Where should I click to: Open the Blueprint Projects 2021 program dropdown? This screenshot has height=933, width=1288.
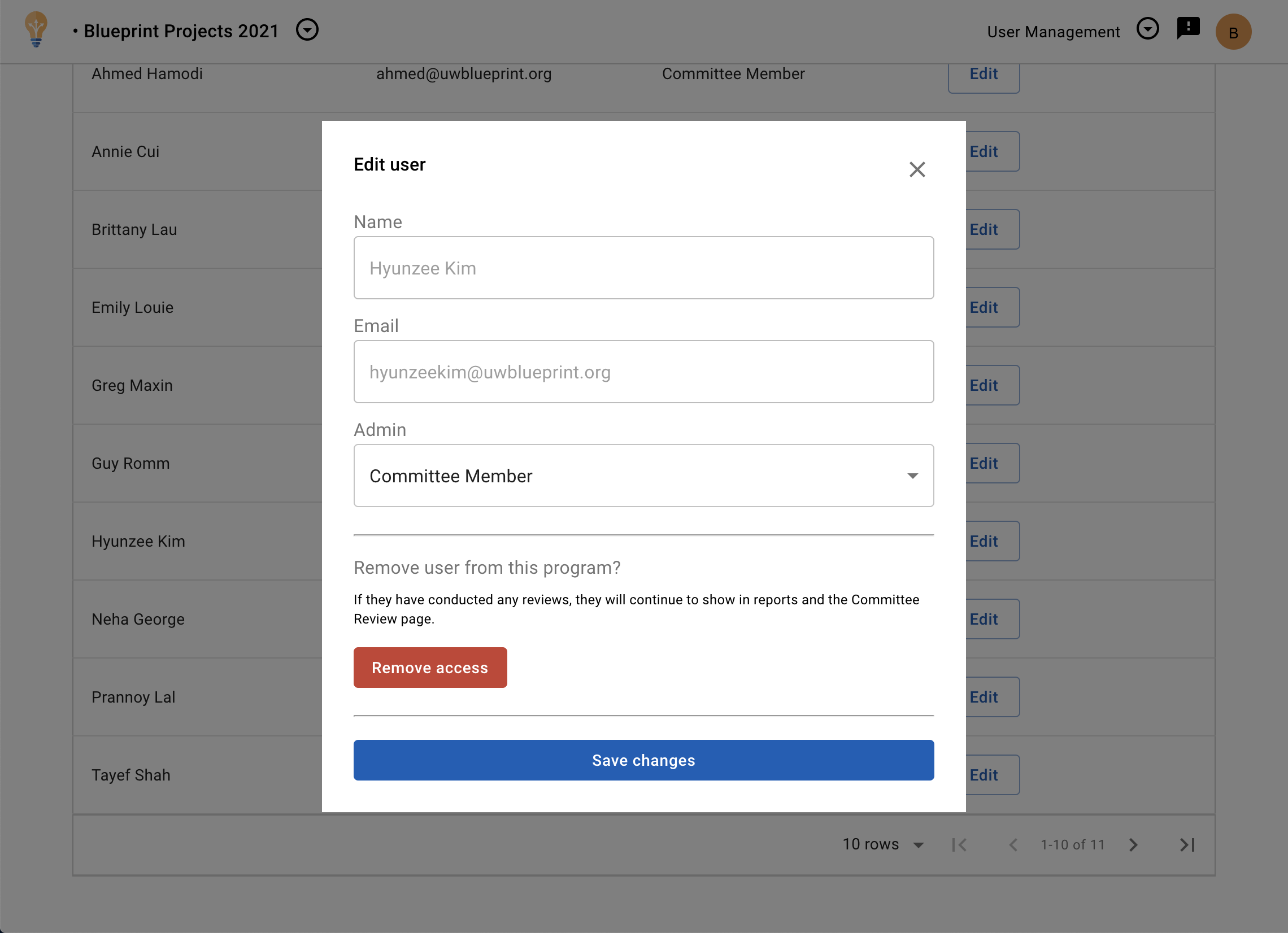307,29
